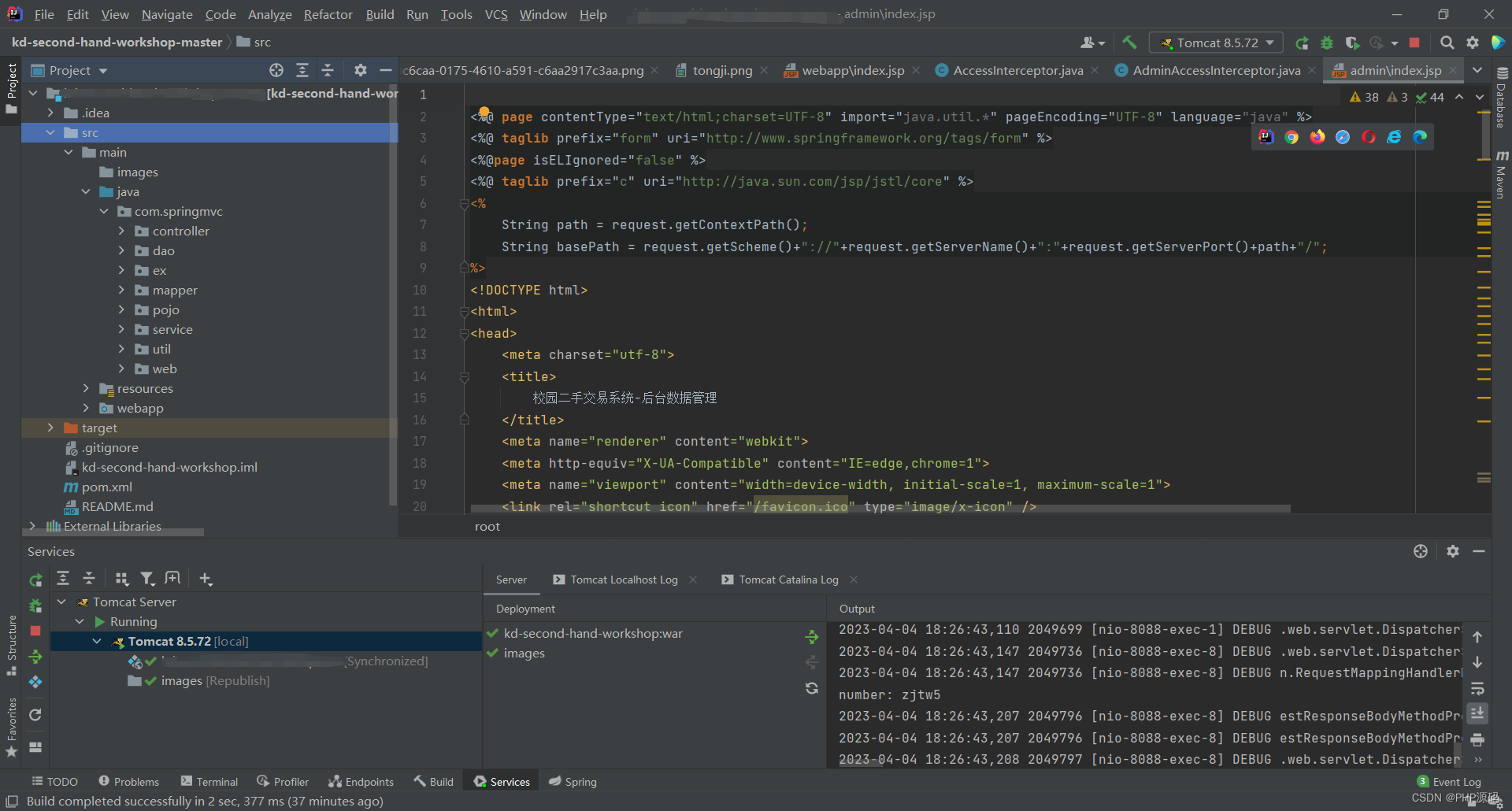Click the editor horizontal scrollbar
Viewport: 1512px width, 811px height.
click(x=880, y=509)
